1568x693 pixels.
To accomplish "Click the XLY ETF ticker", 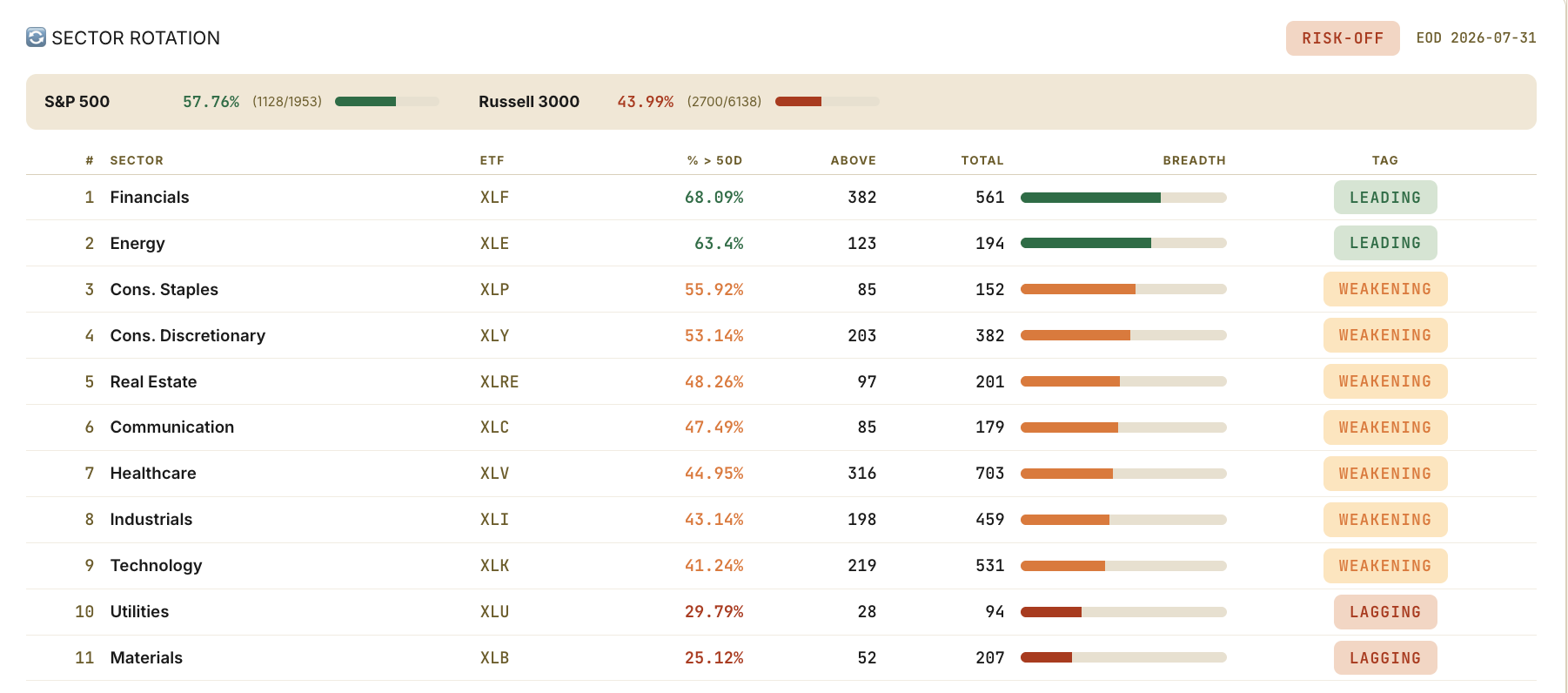I will [494, 336].
